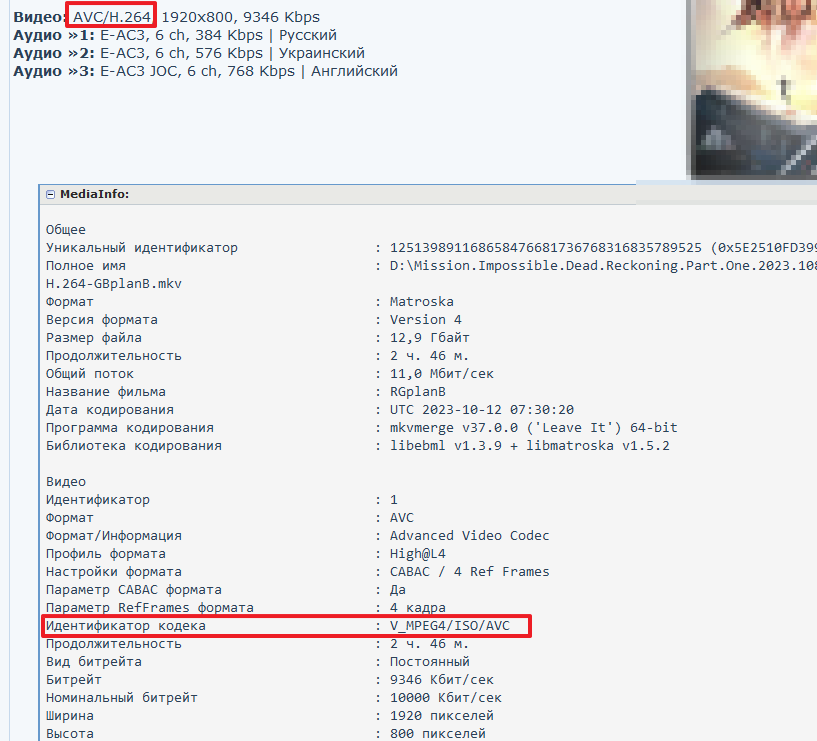
Task: Click the "Английский" audio language text
Action: [x=354, y=71]
